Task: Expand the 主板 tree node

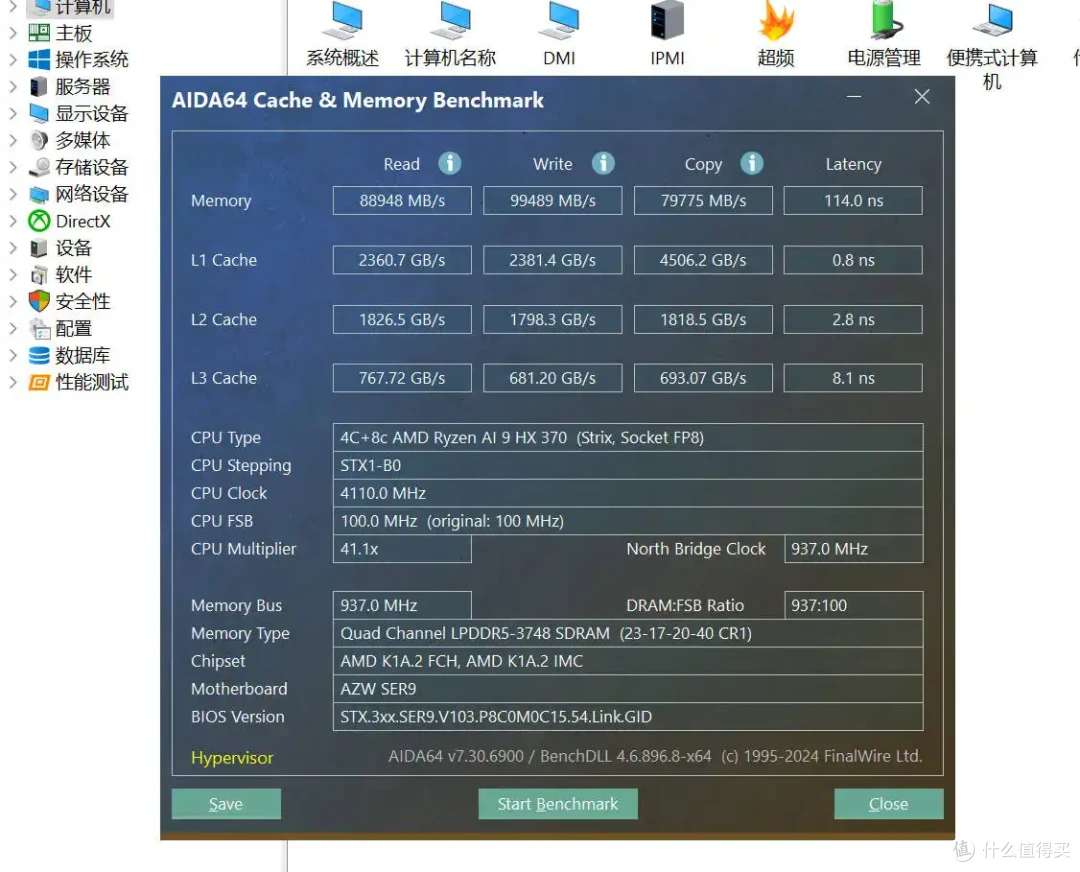Action: [12, 32]
